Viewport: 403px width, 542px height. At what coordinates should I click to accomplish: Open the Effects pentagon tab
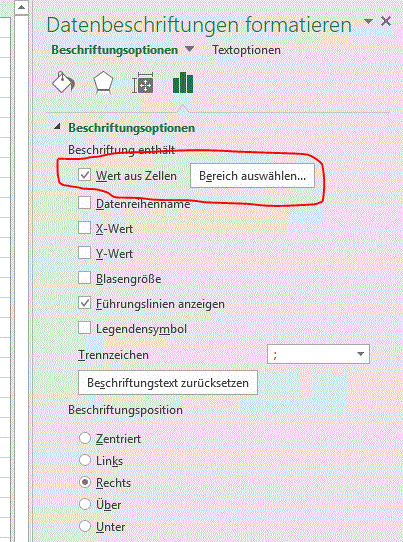click(103, 83)
